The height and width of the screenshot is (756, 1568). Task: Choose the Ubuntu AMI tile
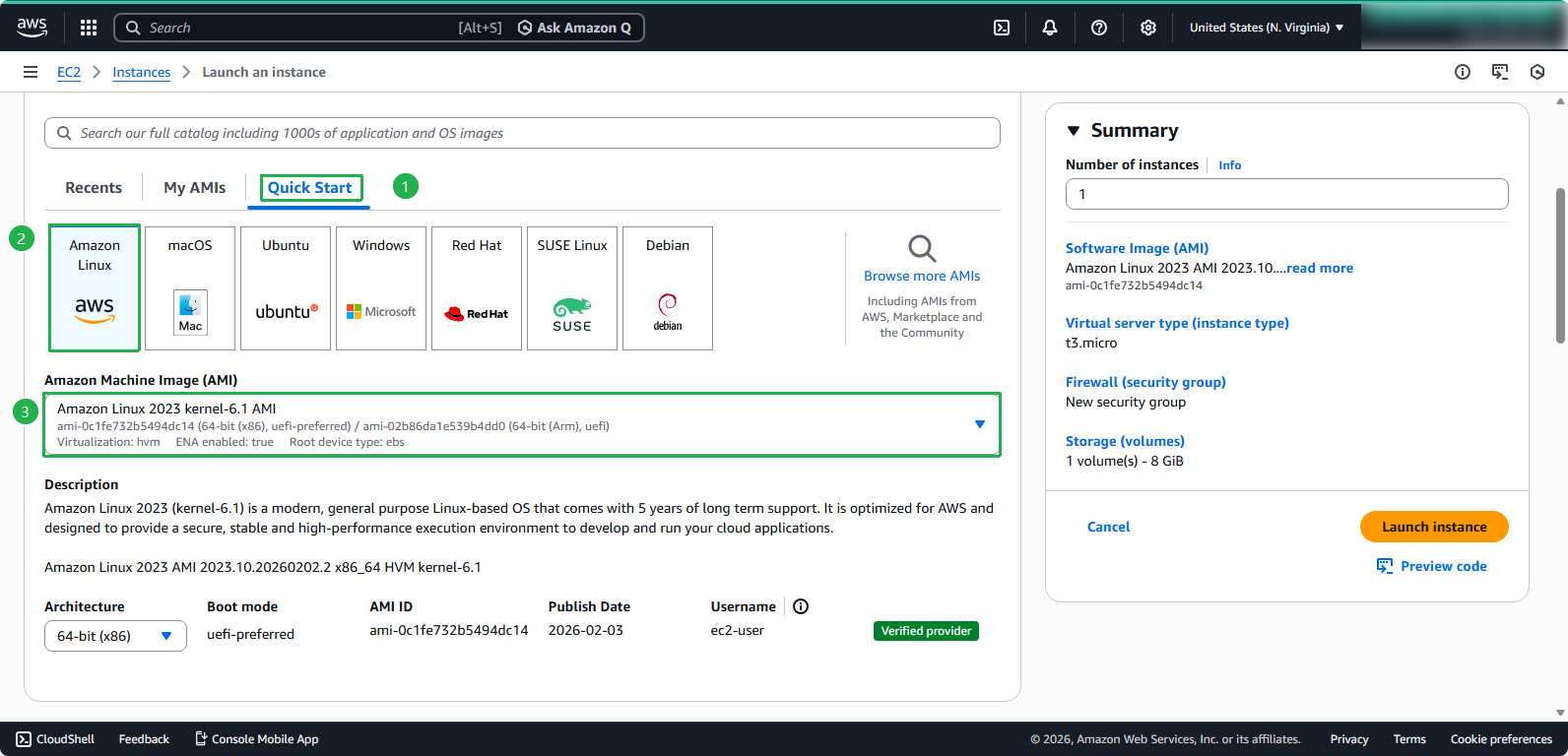pyautogui.click(x=286, y=287)
